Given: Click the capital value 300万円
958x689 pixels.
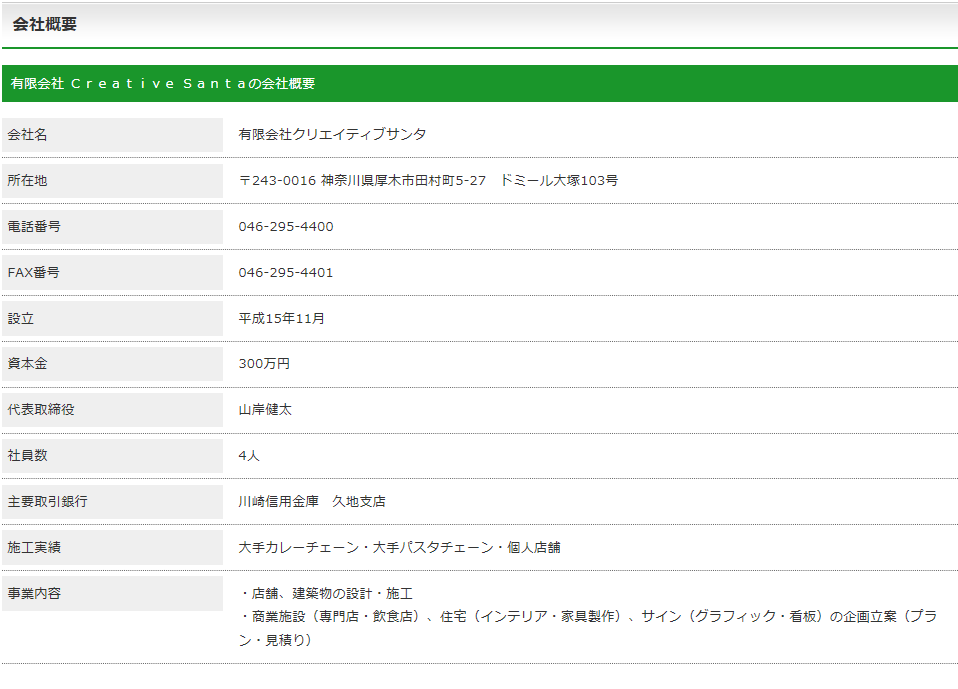Looking at the screenshot, I should click(x=264, y=363).
